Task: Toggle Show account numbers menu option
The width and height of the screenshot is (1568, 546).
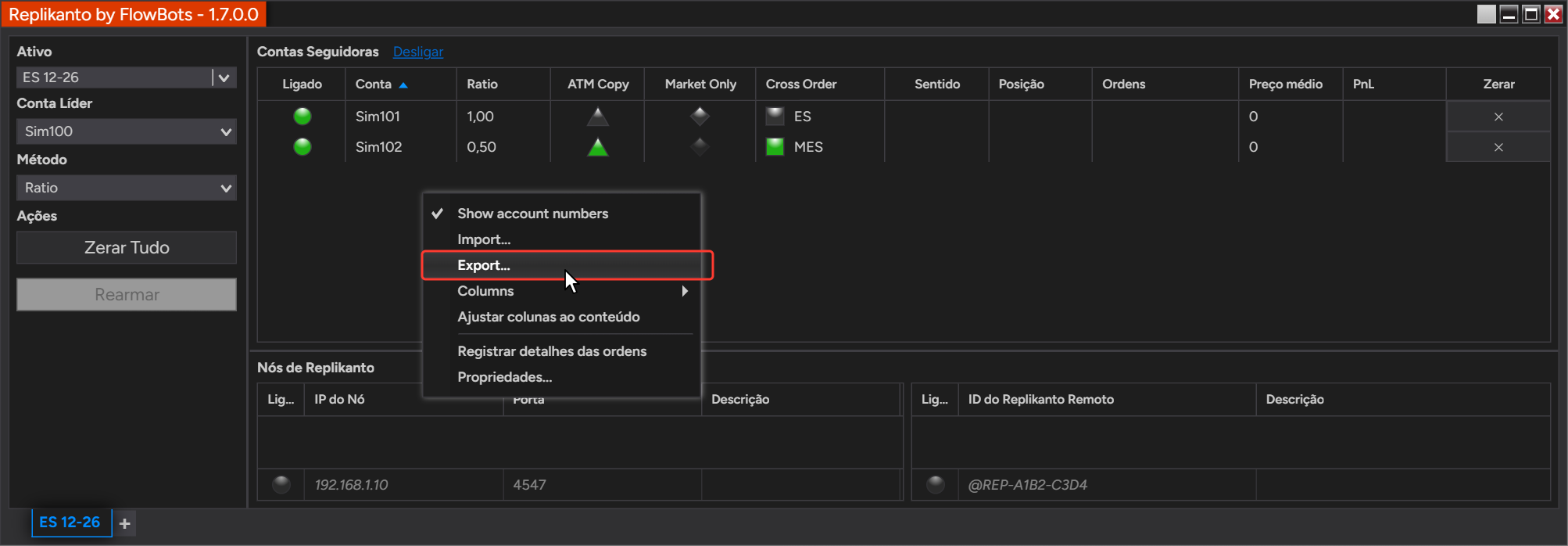Action: point(561,214)
